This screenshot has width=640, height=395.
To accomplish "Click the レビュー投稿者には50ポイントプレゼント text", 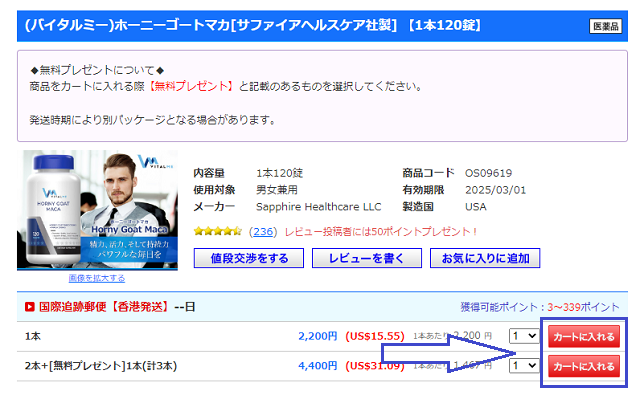I will (381, 232).
